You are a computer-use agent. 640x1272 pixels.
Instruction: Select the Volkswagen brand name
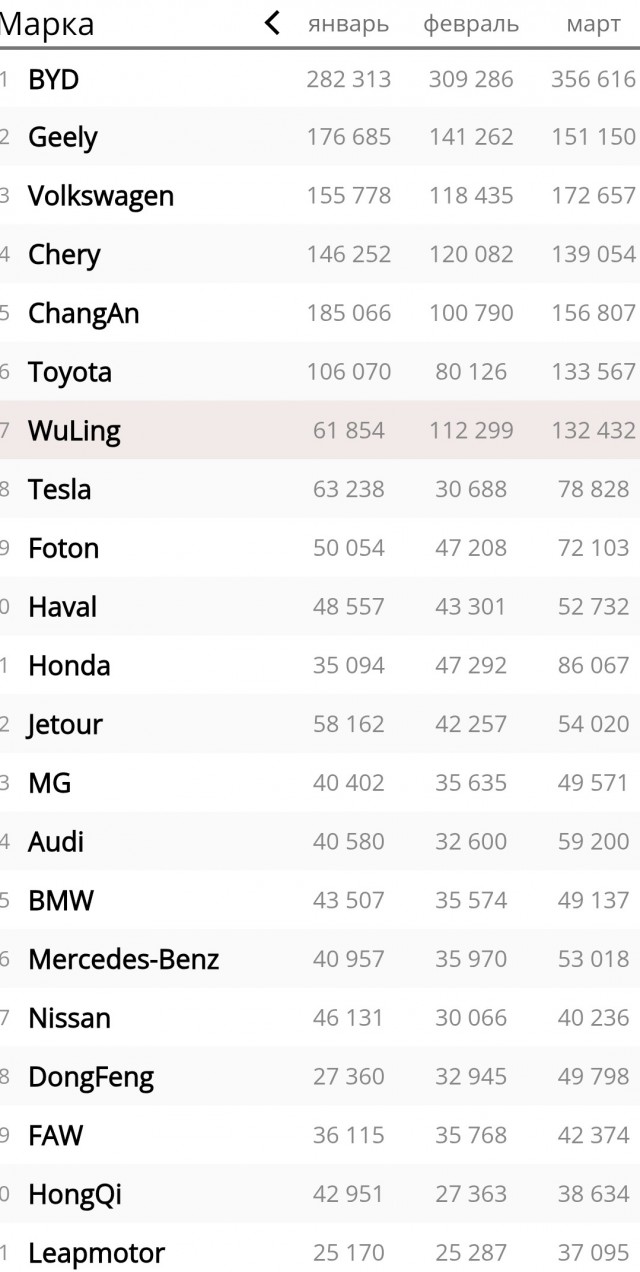101,196
